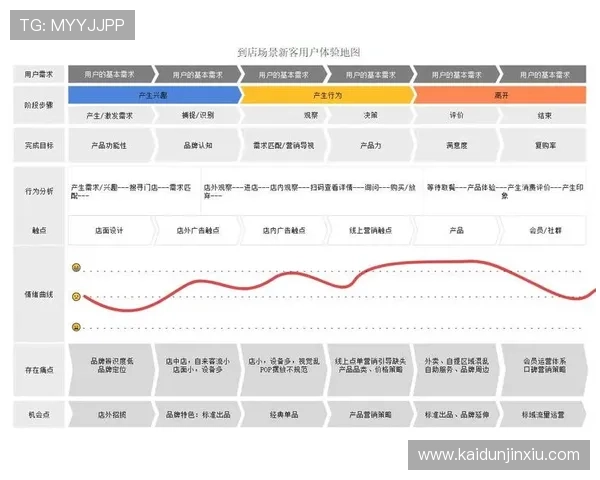Click the 结束 step cell
Viewport: 600px width, 480px height.
click(x=543, y=115)
